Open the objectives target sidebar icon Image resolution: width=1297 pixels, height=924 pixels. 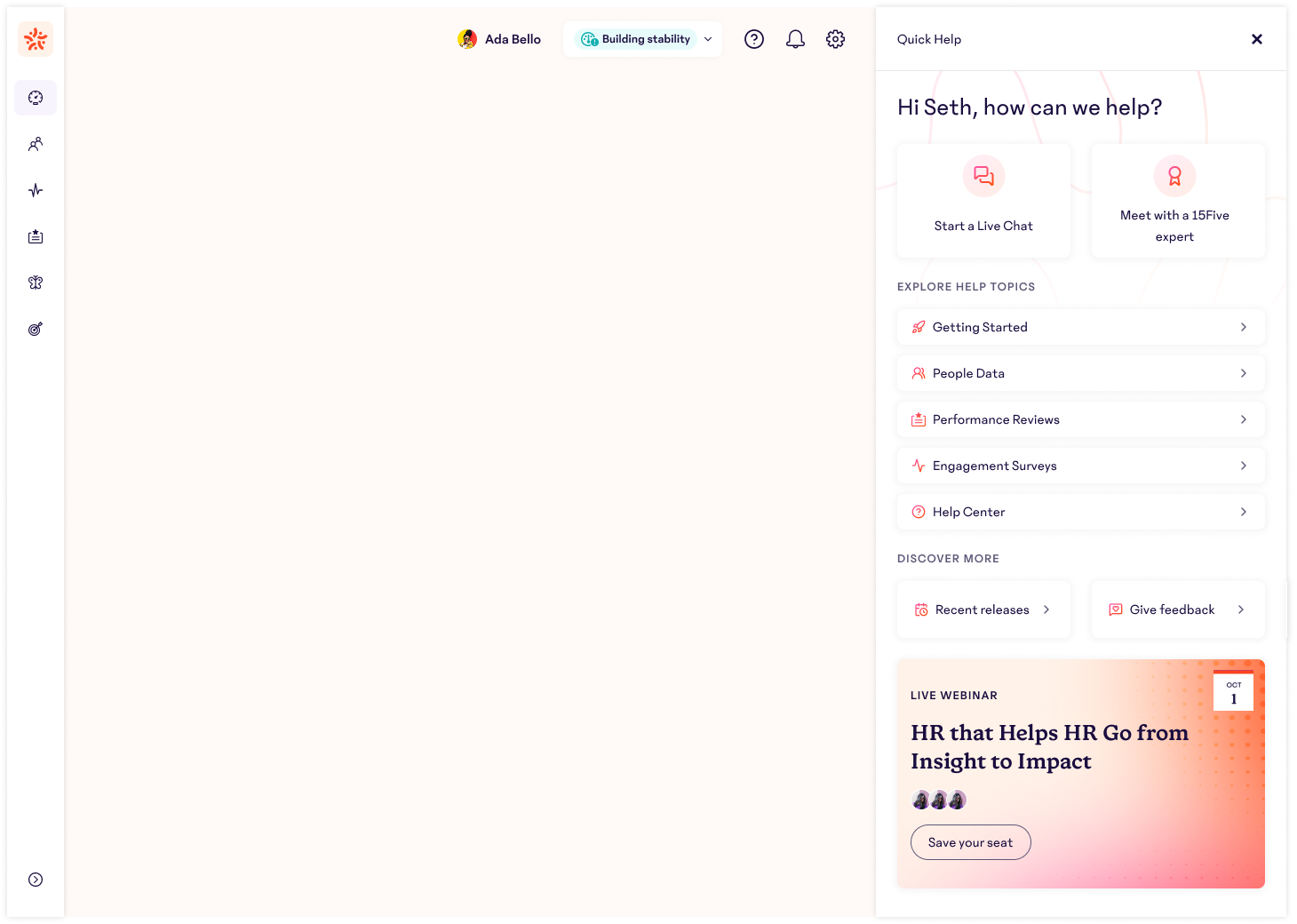pos(36,329)
